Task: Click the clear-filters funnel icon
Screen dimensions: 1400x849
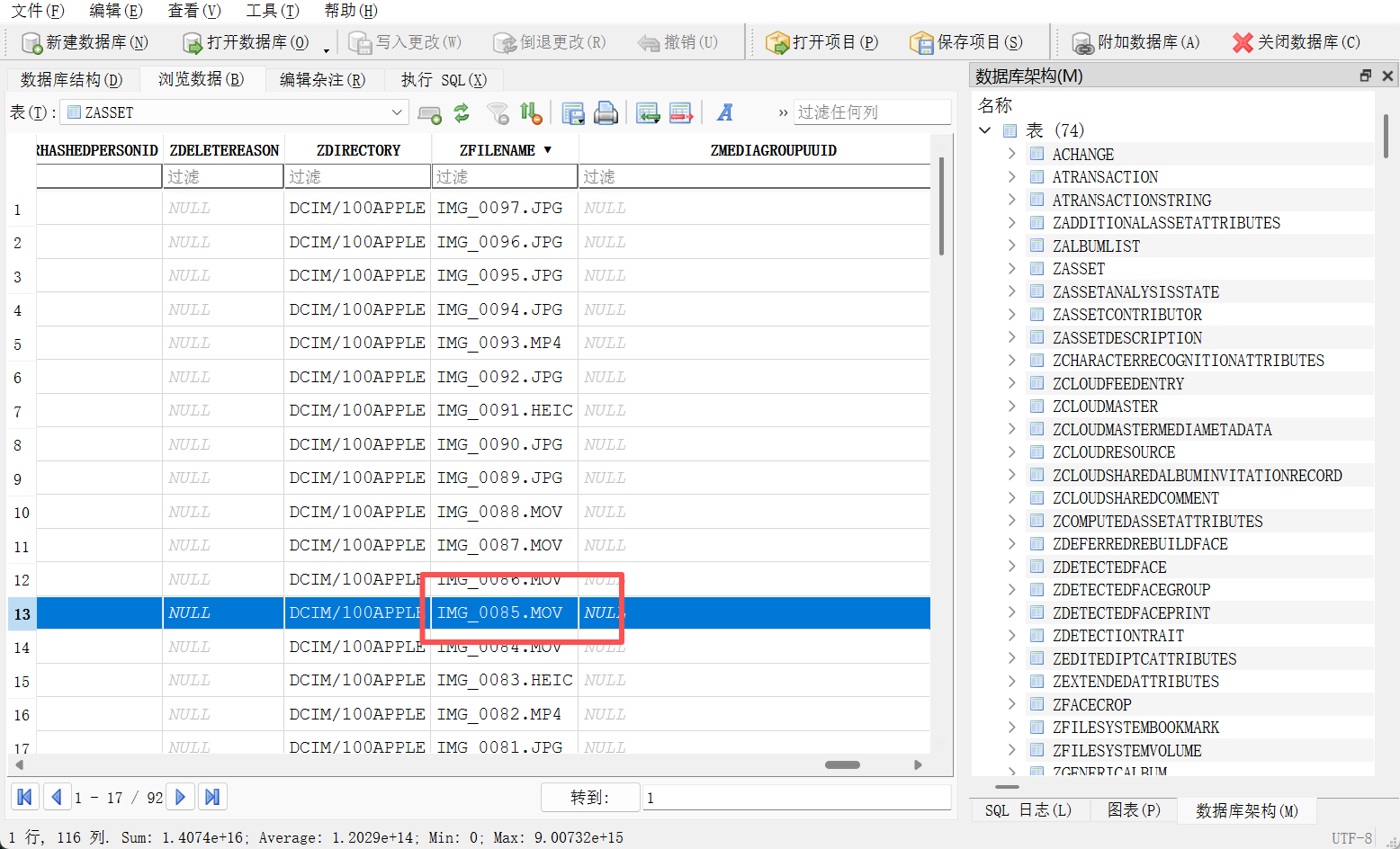Action: [498, 113]
